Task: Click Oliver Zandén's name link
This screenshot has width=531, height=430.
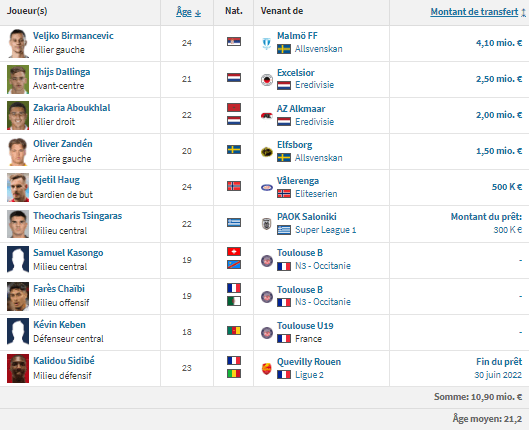Action: coord(63,144)
